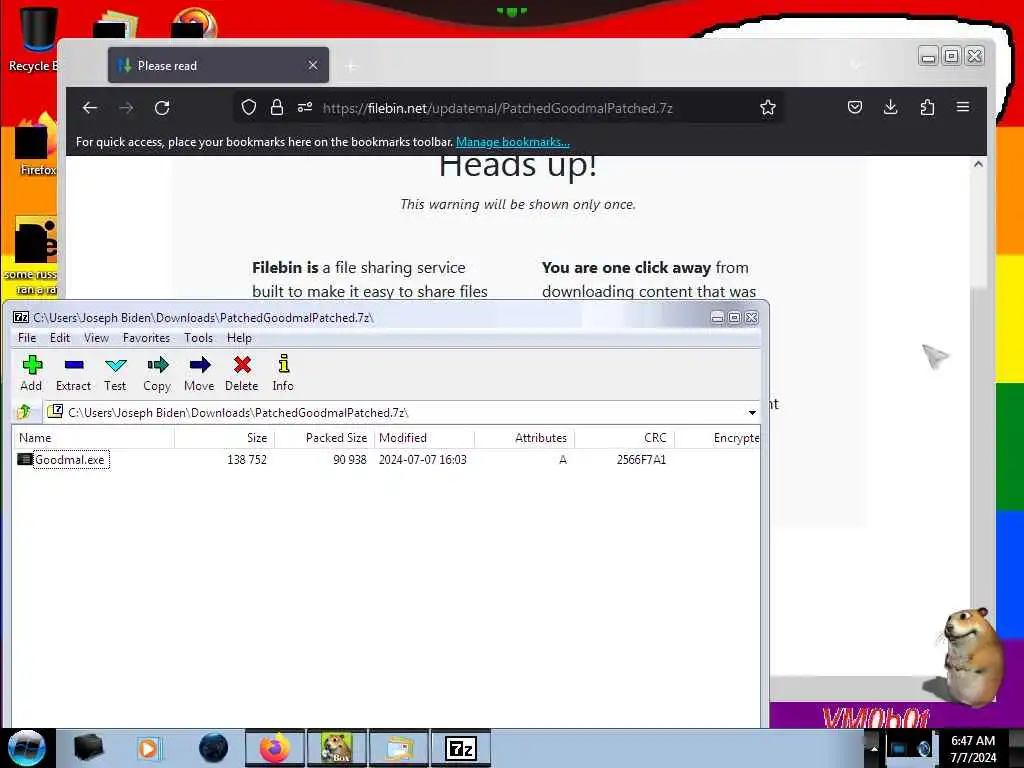Open the File menu in 7-Zip

tap(27, 338)
